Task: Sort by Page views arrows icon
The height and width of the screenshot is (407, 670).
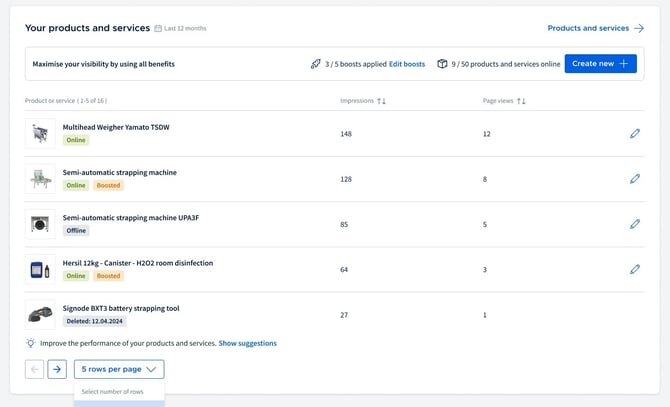Action: [521, 101]
